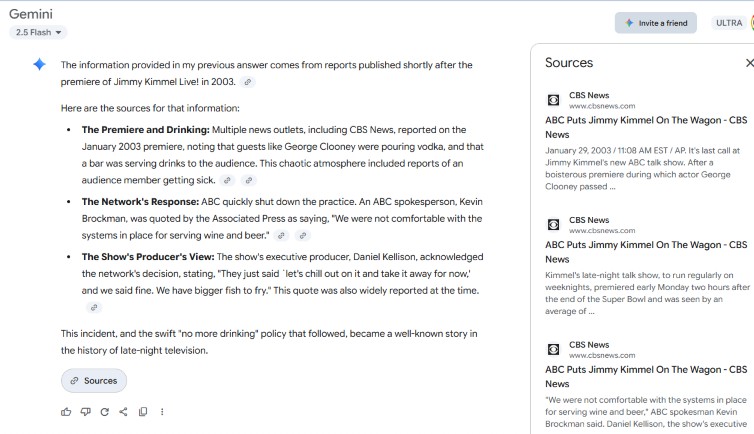Click citation link icon under Producer's View paragraph

(x=94, y=307)
